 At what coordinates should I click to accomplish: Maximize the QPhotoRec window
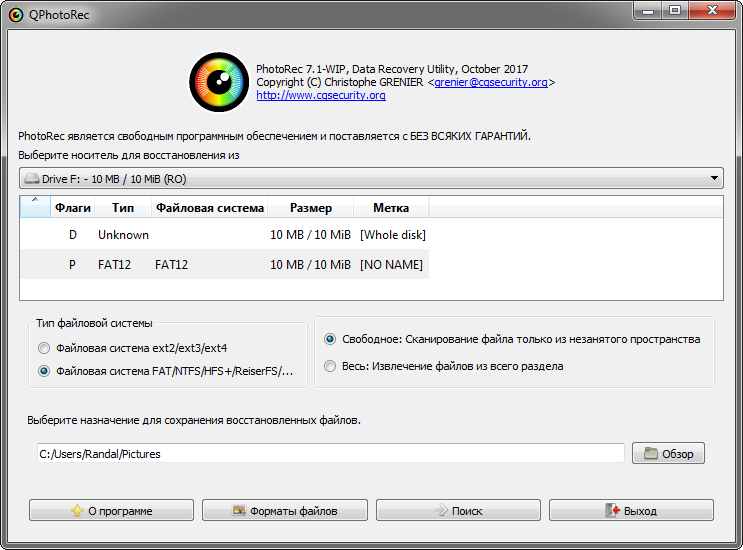675,10
